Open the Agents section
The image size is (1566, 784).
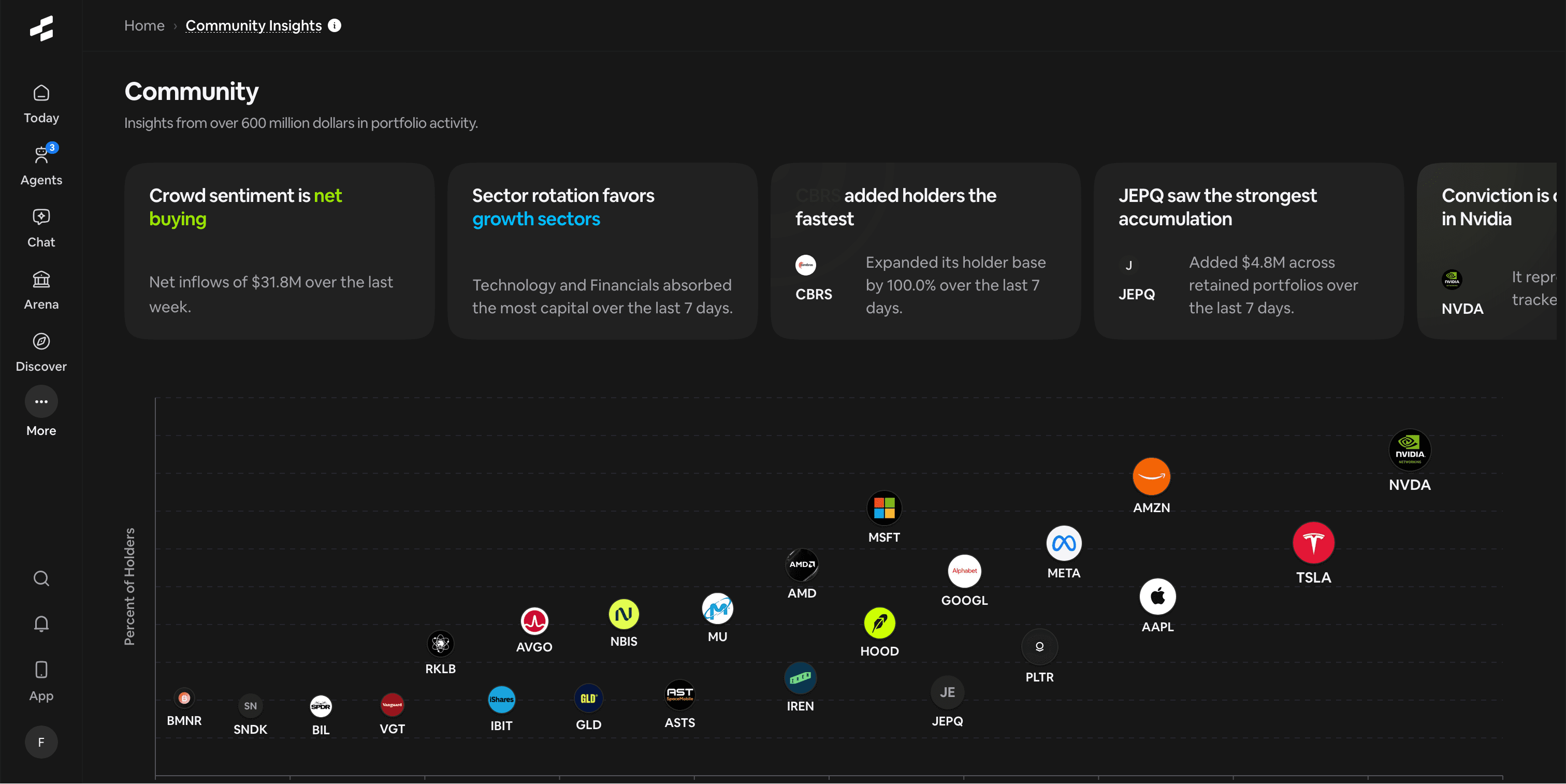(41, 166)
